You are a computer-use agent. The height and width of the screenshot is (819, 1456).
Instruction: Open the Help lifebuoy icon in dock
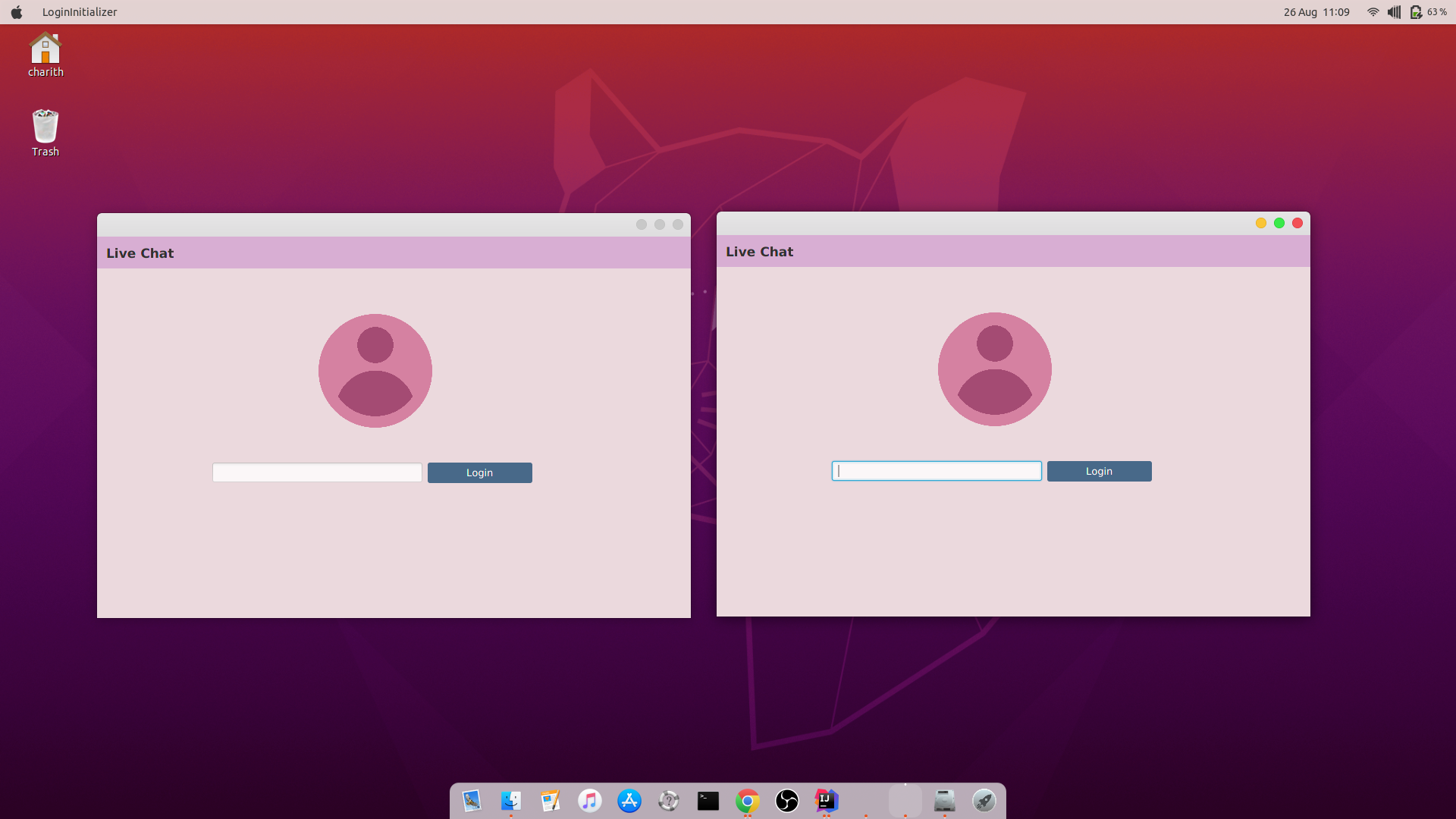[x=668, y=801]
